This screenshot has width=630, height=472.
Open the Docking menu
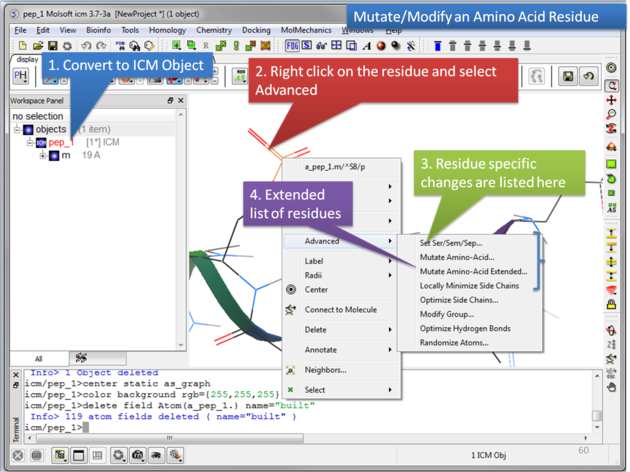pos(255,30)
